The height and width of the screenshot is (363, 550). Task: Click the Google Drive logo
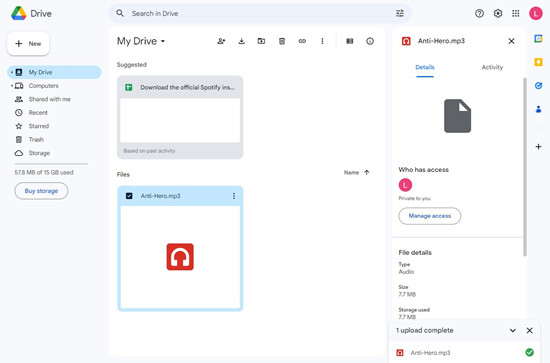19,13
